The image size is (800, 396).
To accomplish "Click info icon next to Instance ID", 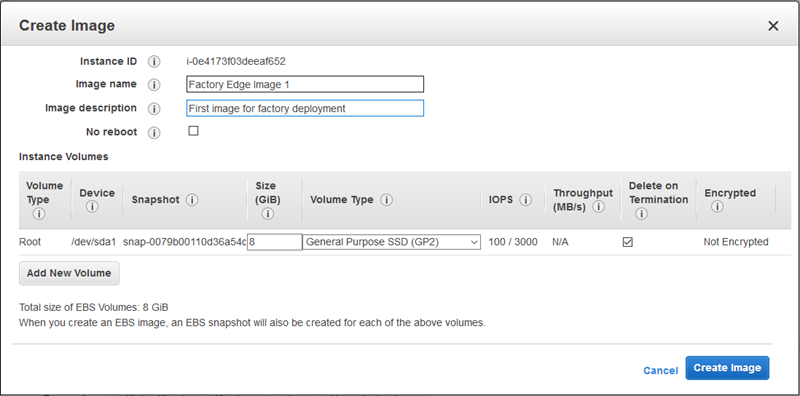I will tap(154, 62).
